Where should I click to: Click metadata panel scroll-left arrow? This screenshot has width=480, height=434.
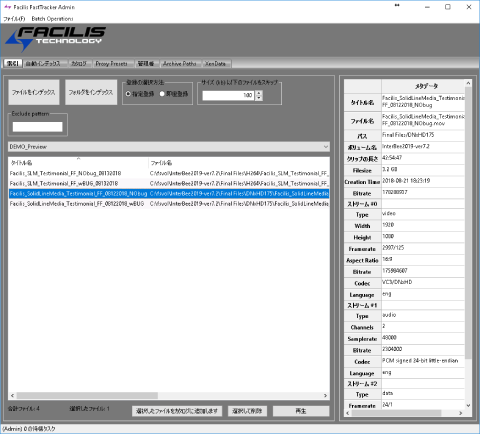348,413
